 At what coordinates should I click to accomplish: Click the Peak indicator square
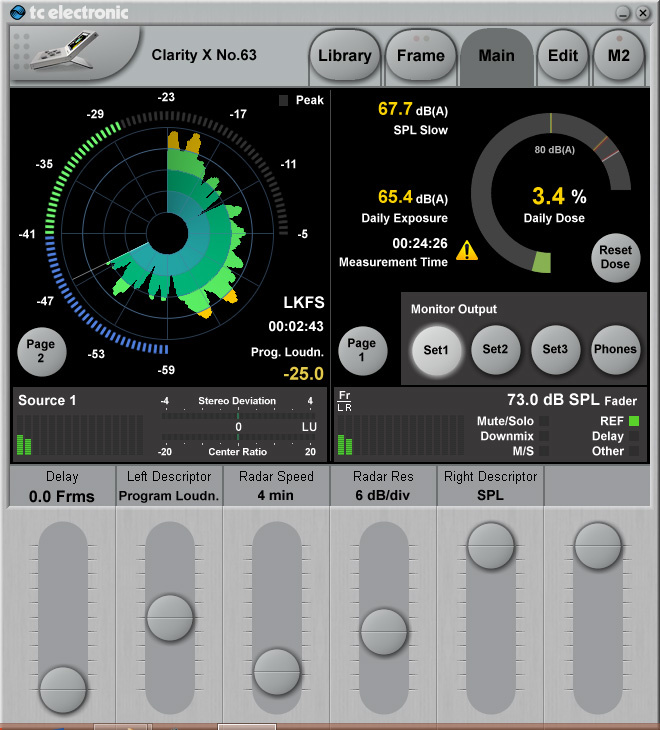click(284, 101)
